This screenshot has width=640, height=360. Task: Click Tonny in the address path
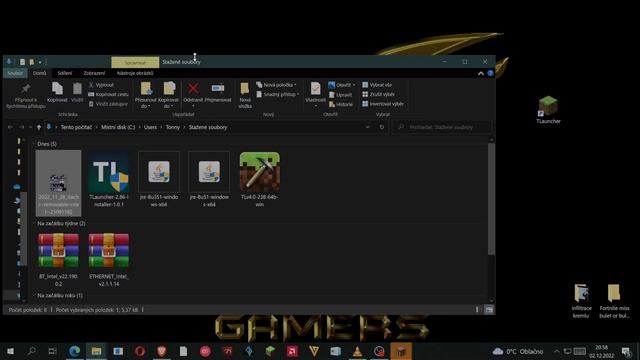[x=173, y=127]
